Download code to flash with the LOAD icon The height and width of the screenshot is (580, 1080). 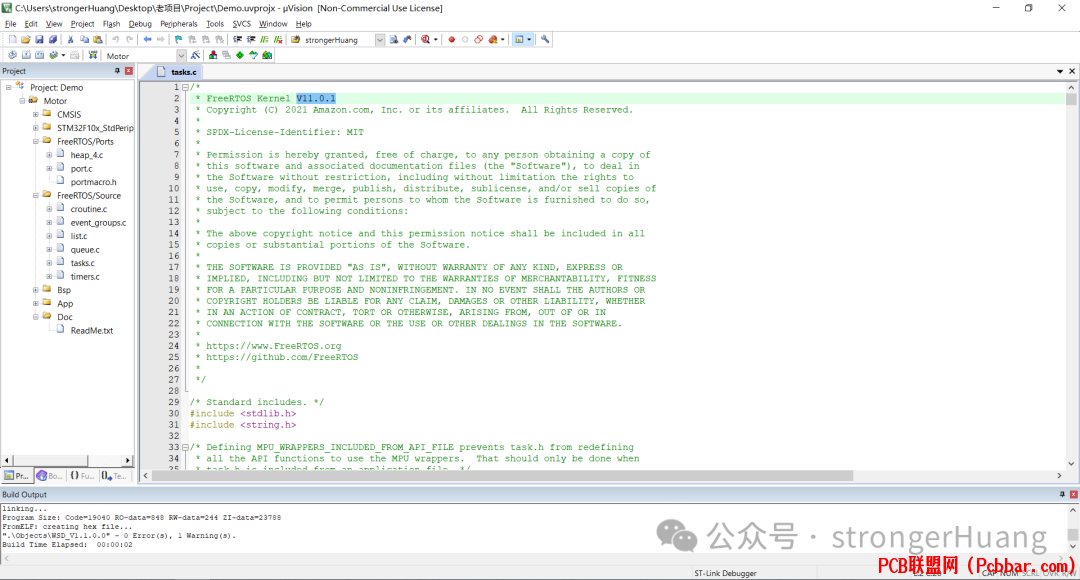pos(92,55)
